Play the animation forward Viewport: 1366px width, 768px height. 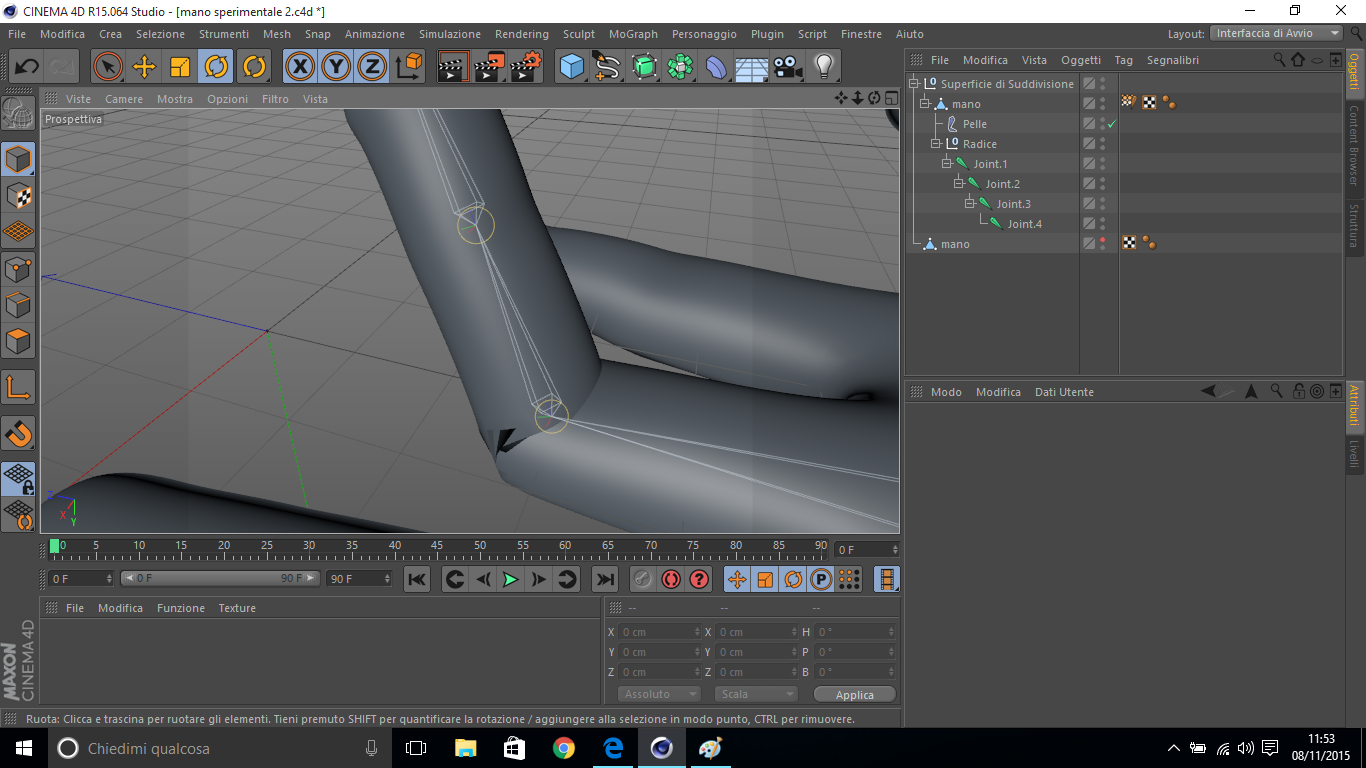(x=510, y=579)
